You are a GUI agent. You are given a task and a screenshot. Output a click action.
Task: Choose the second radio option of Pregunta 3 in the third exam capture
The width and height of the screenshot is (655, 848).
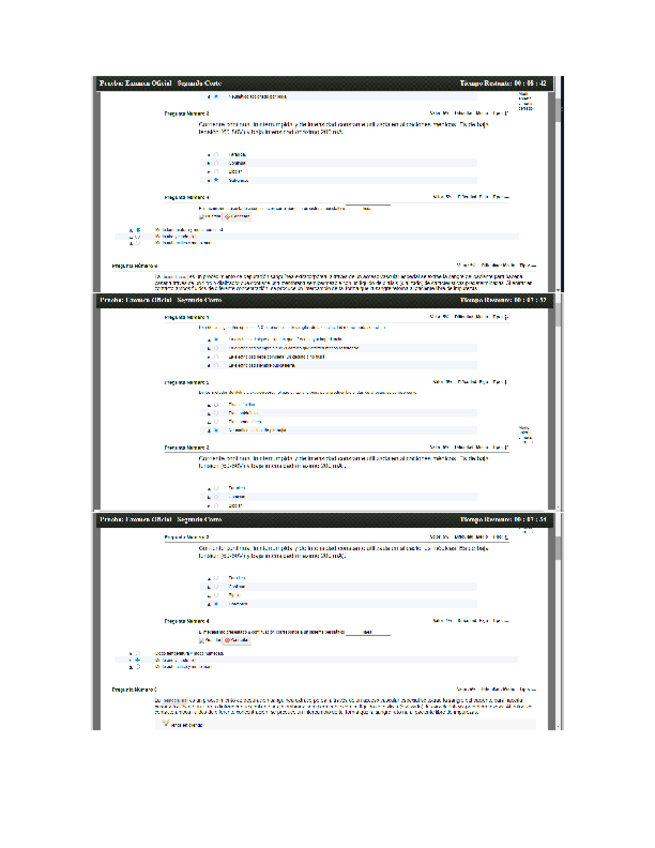click(216, 586)
